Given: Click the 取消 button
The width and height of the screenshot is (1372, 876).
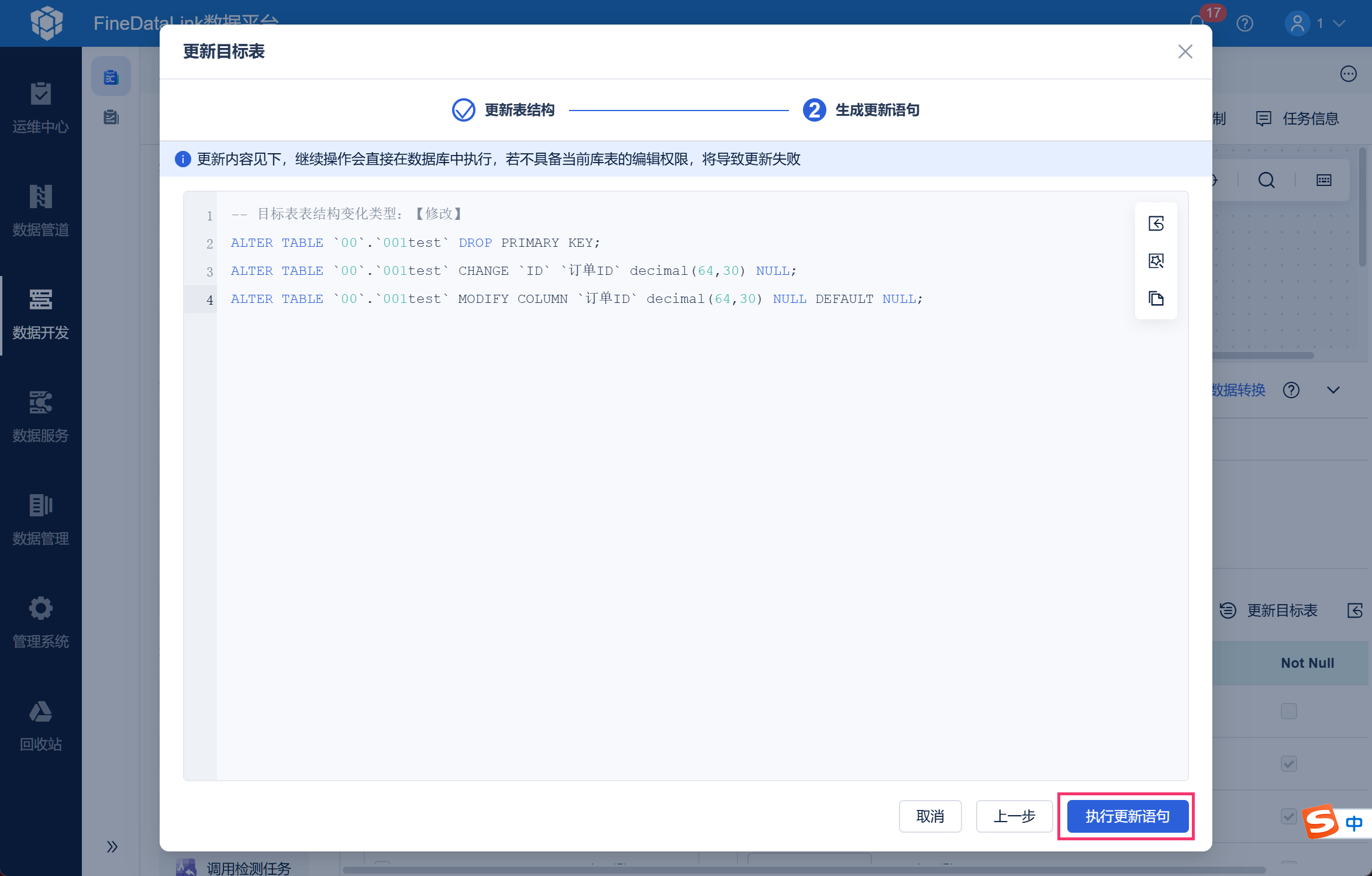Looking at the screenshot, I should (930, 816).
